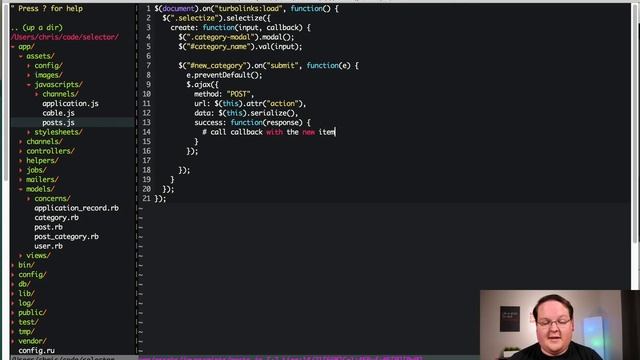
Task: Open user.rb model file
Action: (x=48, y=246)
